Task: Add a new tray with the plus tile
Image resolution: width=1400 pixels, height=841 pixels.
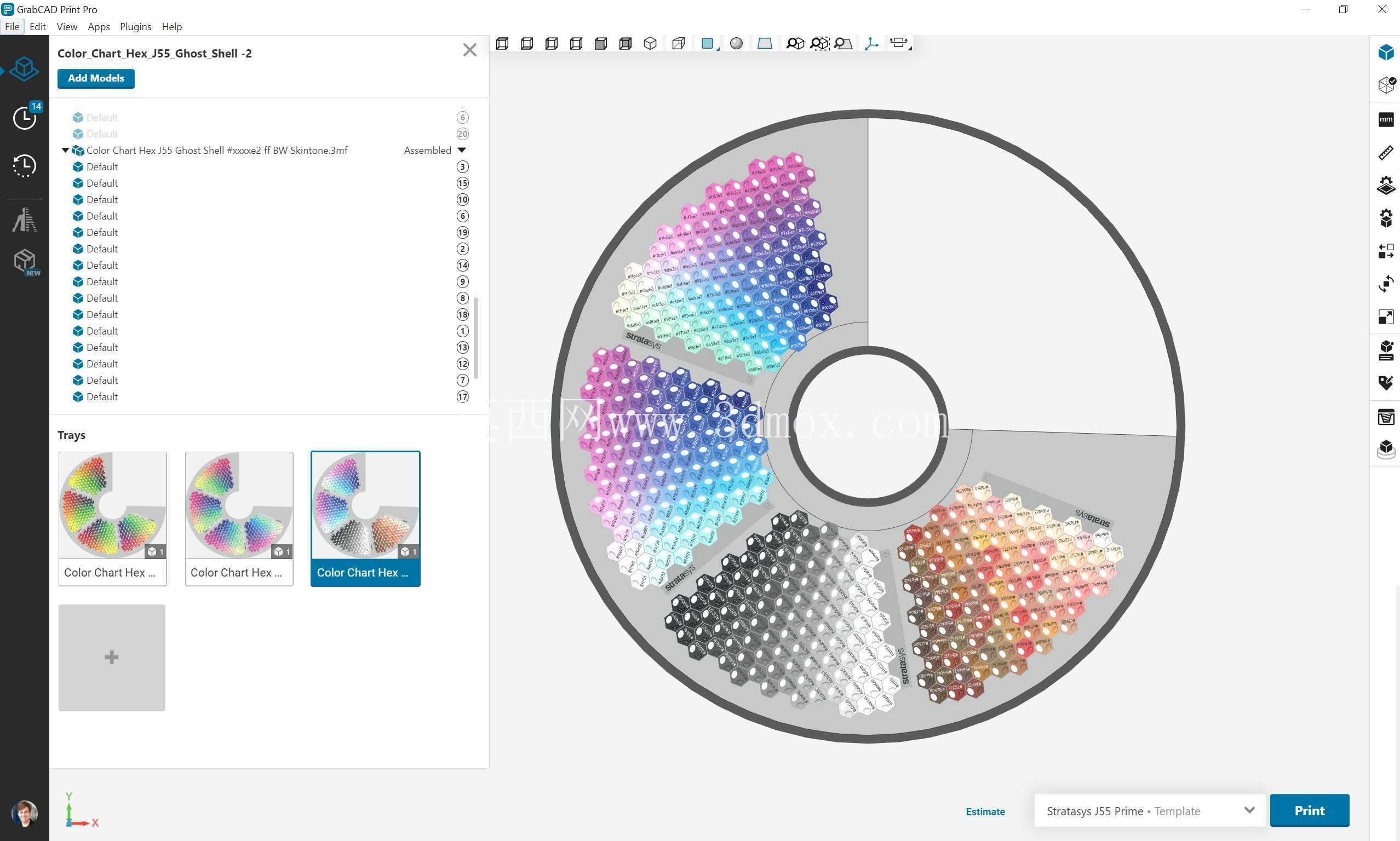Action: pos(112,658)
